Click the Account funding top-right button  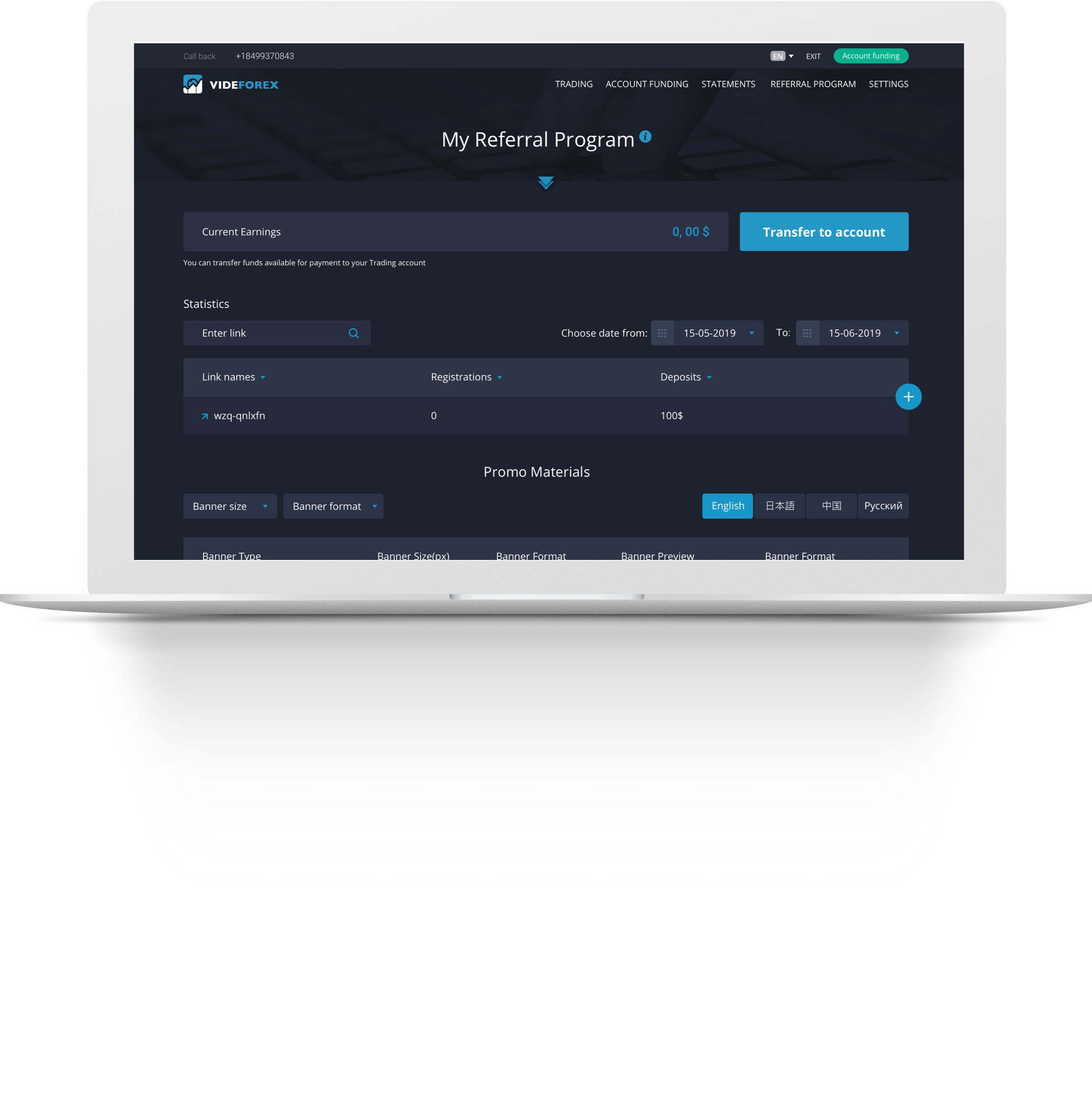(x=870, y=55)
